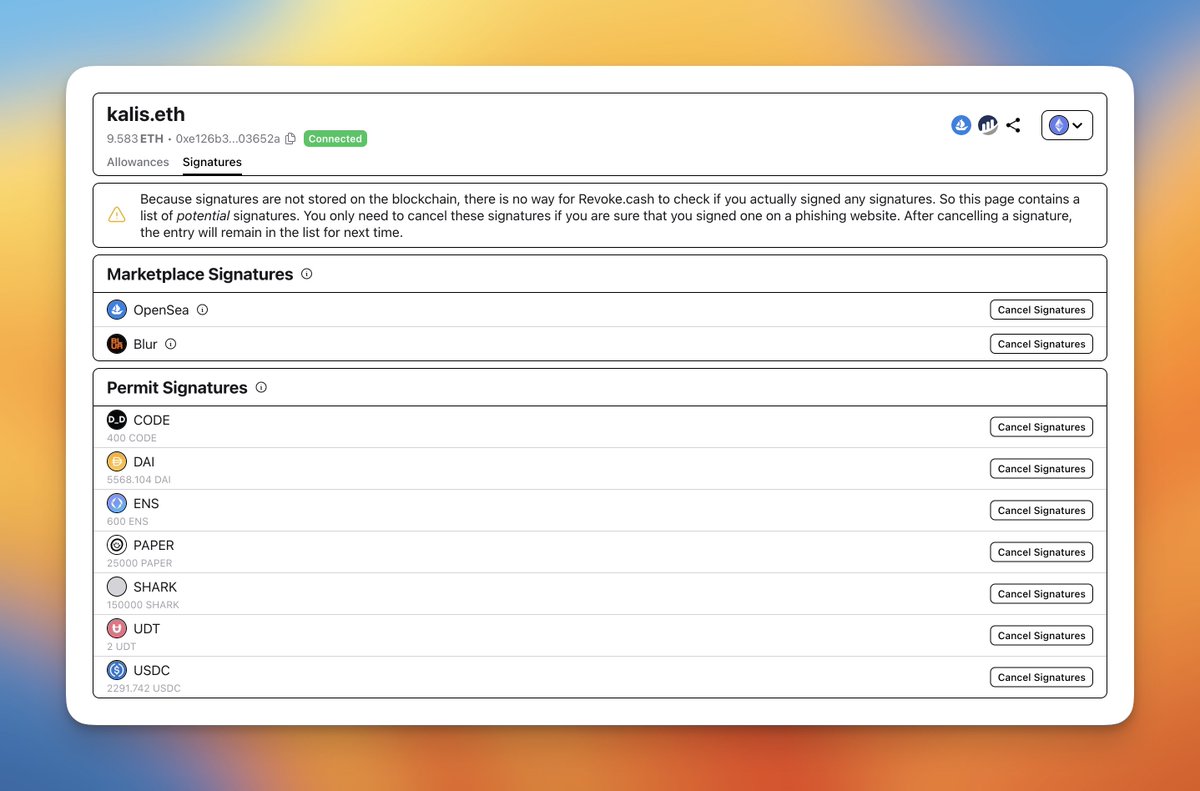Click the warning triangle icon in the notice
The image size is (1200, 791).
[117, 214]
